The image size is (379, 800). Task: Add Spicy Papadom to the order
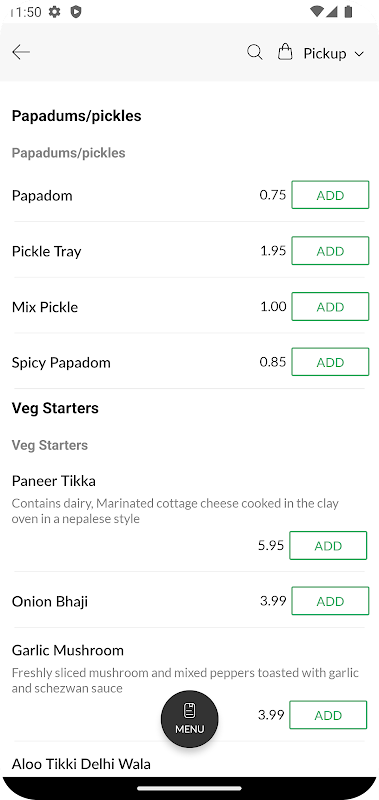pyautogui.click(x=330, y=362)
